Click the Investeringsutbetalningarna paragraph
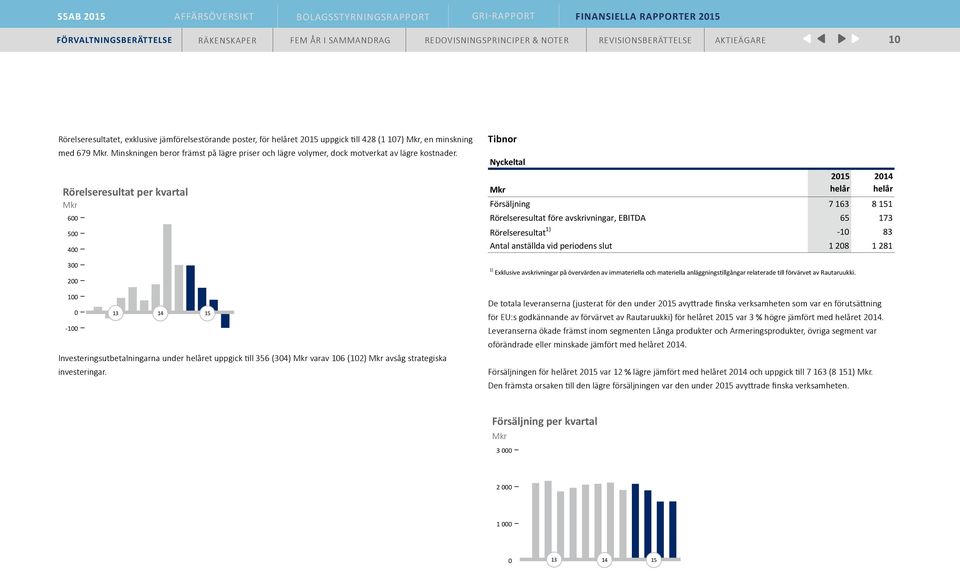 tap(252, 365)
